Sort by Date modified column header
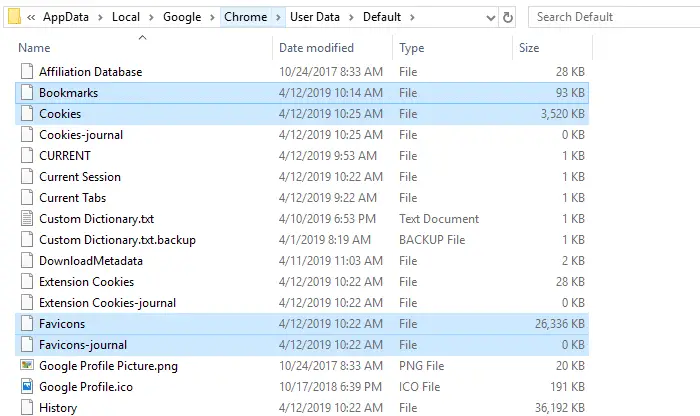Image resolution: width=700 pixels, height=416 pixels. tap(316, 48)
